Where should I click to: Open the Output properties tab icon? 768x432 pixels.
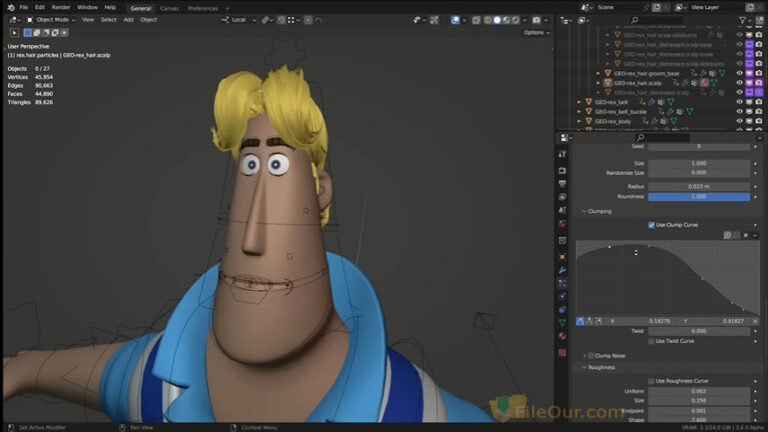(x=562, y=184)
